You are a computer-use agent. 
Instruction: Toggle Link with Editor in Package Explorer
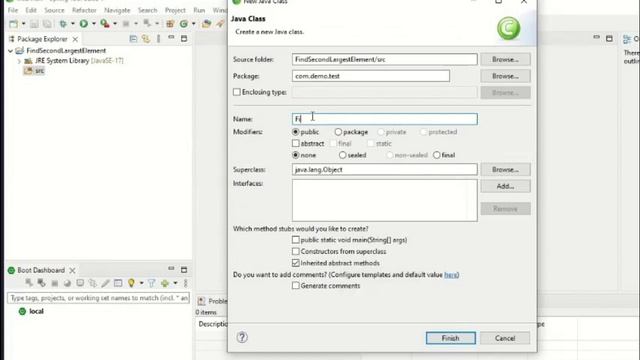click(x=146, y=39)
